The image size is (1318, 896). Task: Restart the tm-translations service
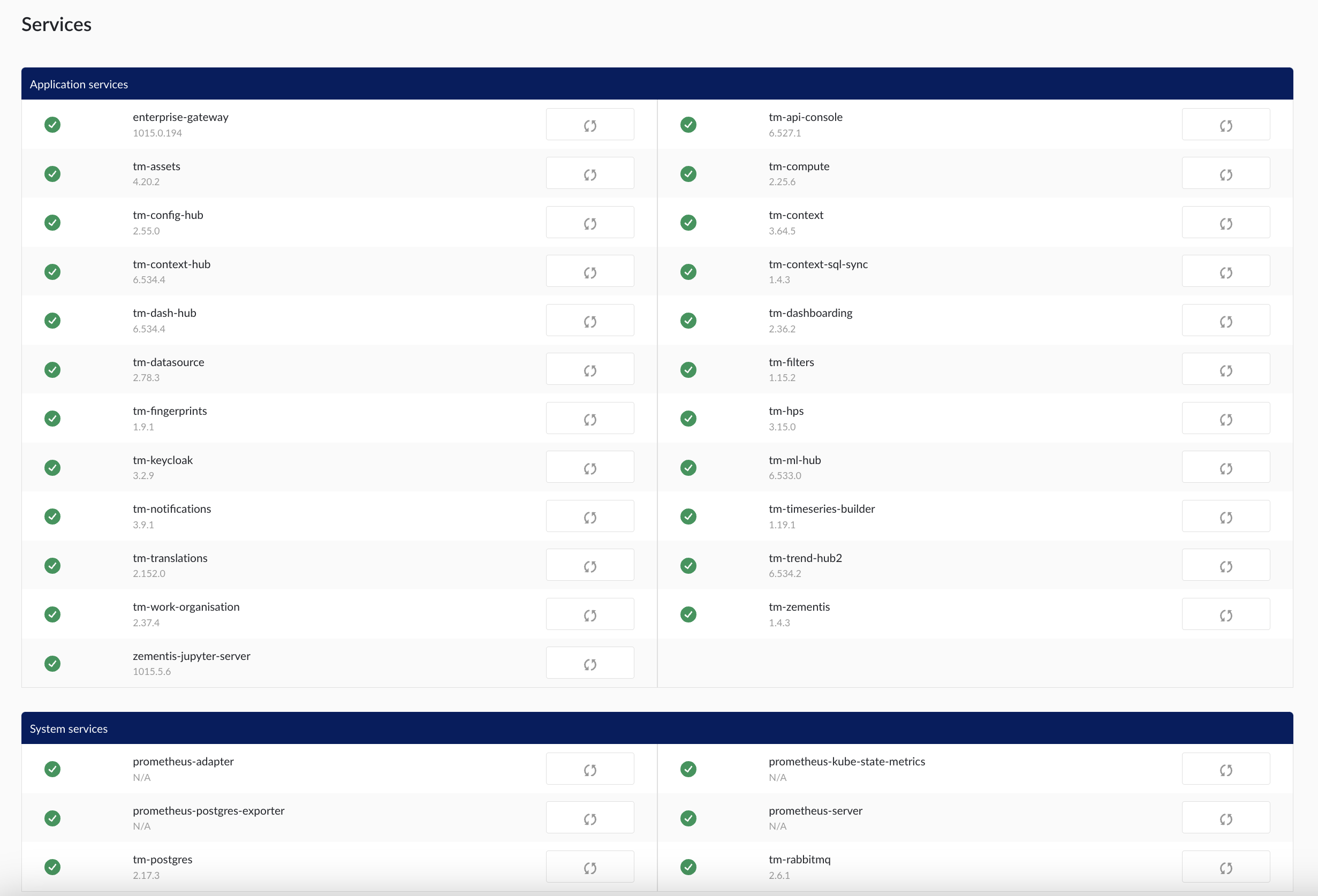590,565
